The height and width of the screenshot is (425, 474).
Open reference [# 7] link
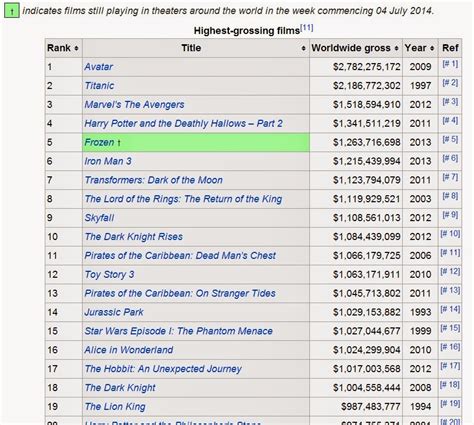click(450, 177)
